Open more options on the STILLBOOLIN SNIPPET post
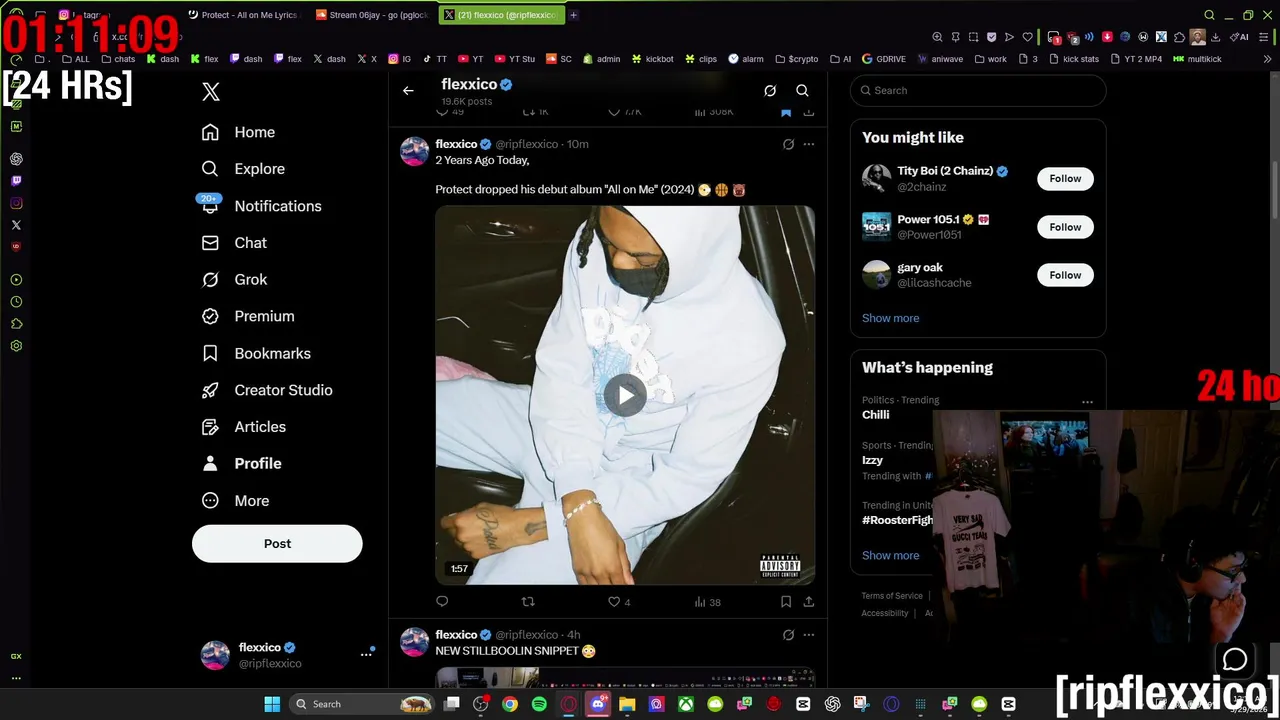The height and width of the screenshot is (720, 1280). [809, 635]
